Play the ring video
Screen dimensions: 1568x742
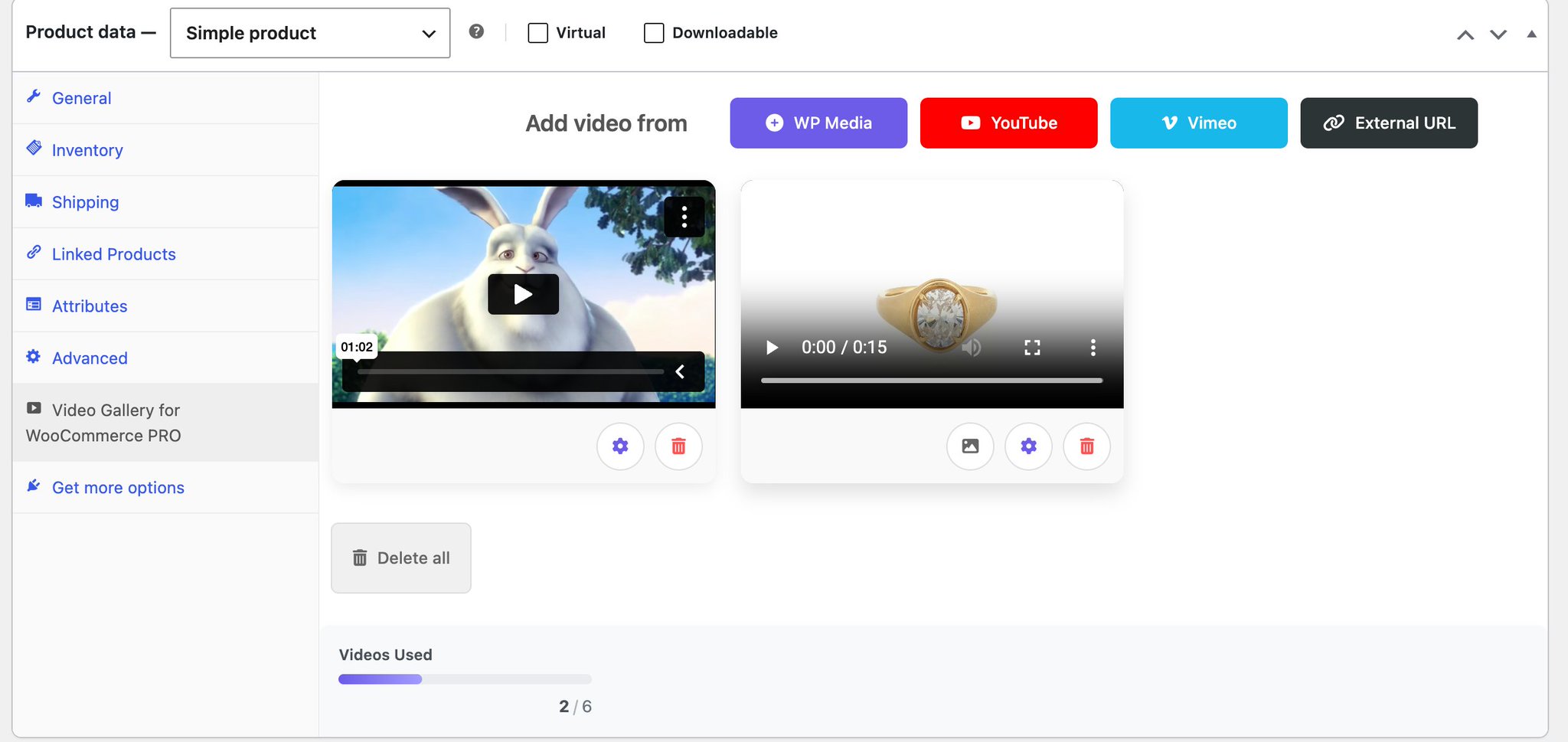[x=772, y=348]
